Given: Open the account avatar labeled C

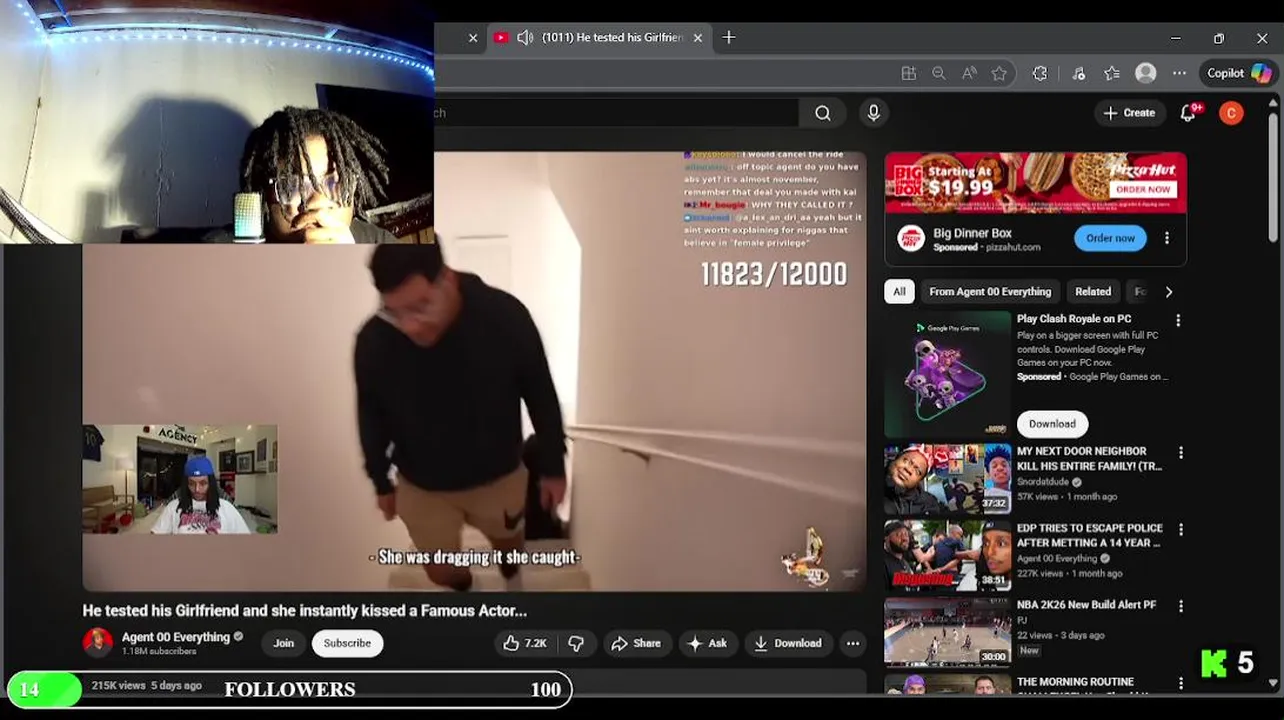Looking at the screenshot, I should coord(1231,113).
